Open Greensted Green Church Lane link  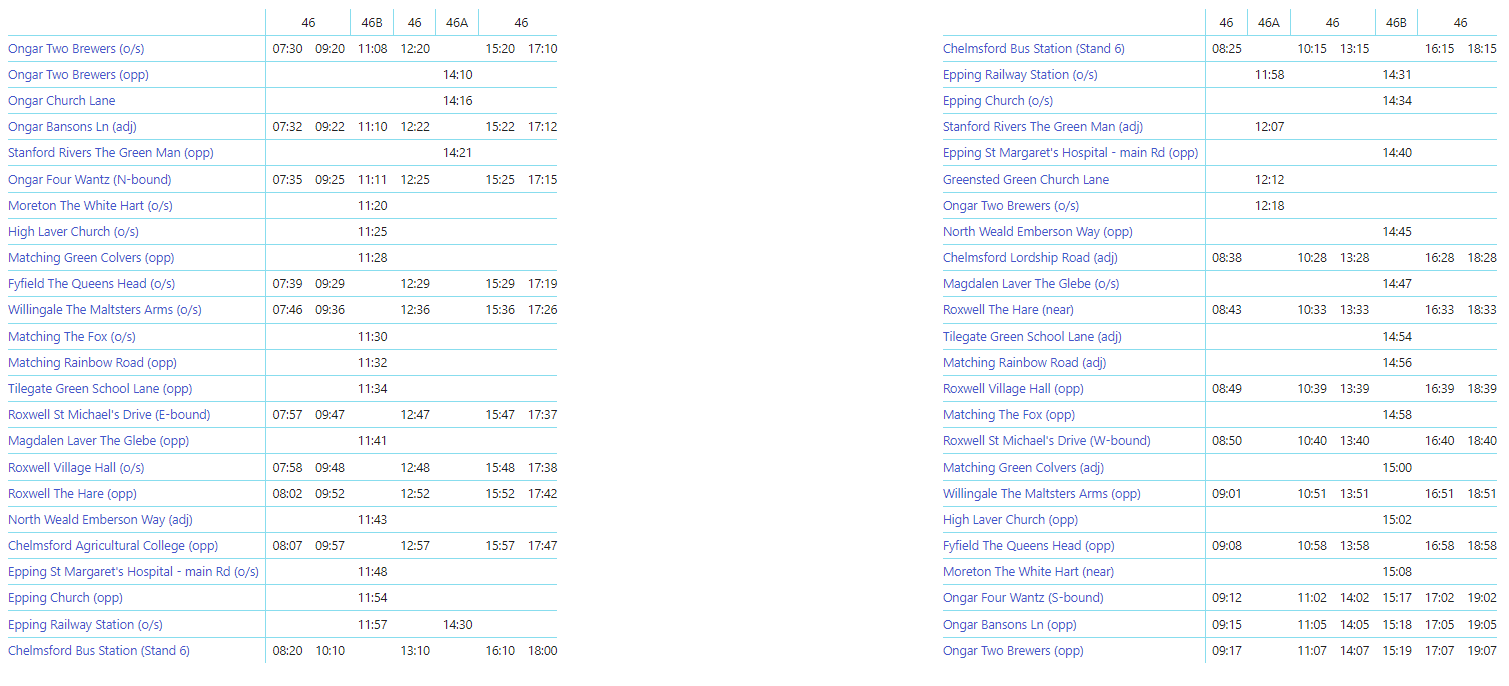pos(1026,180)
